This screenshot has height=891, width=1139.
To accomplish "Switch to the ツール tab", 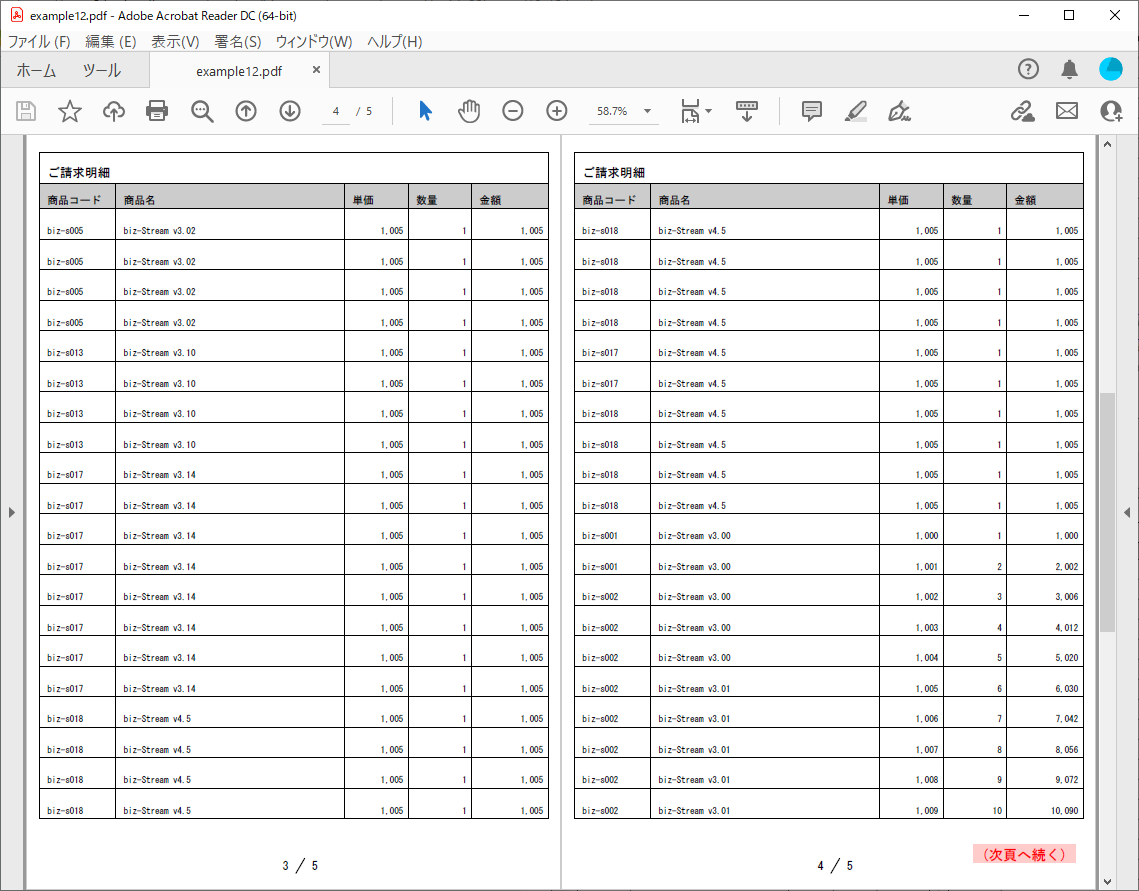I will [x=102, y=70].
